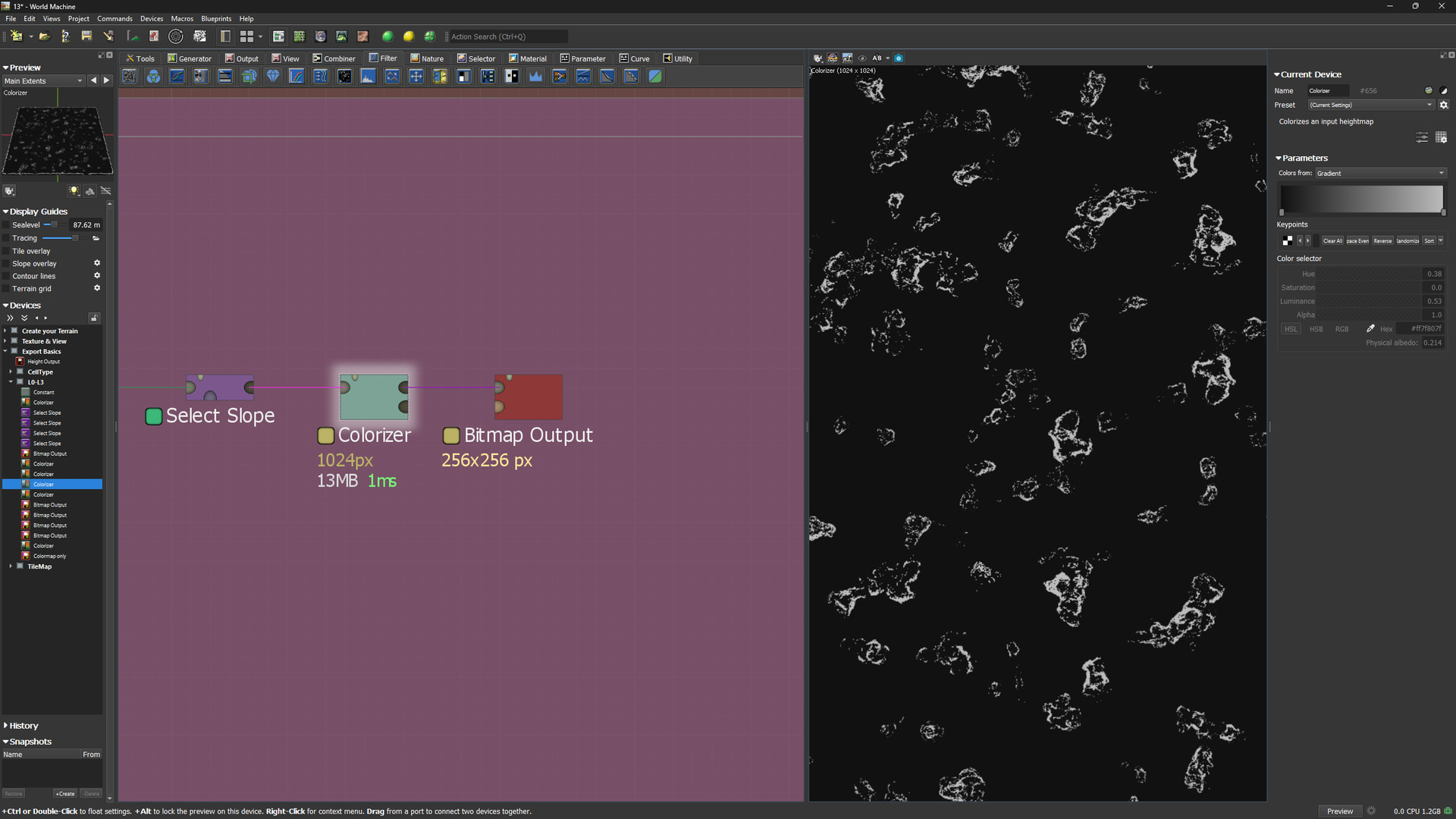1456x819 pixels.
Task: Open the Blueprints menu
Action: tap(216, 18)
